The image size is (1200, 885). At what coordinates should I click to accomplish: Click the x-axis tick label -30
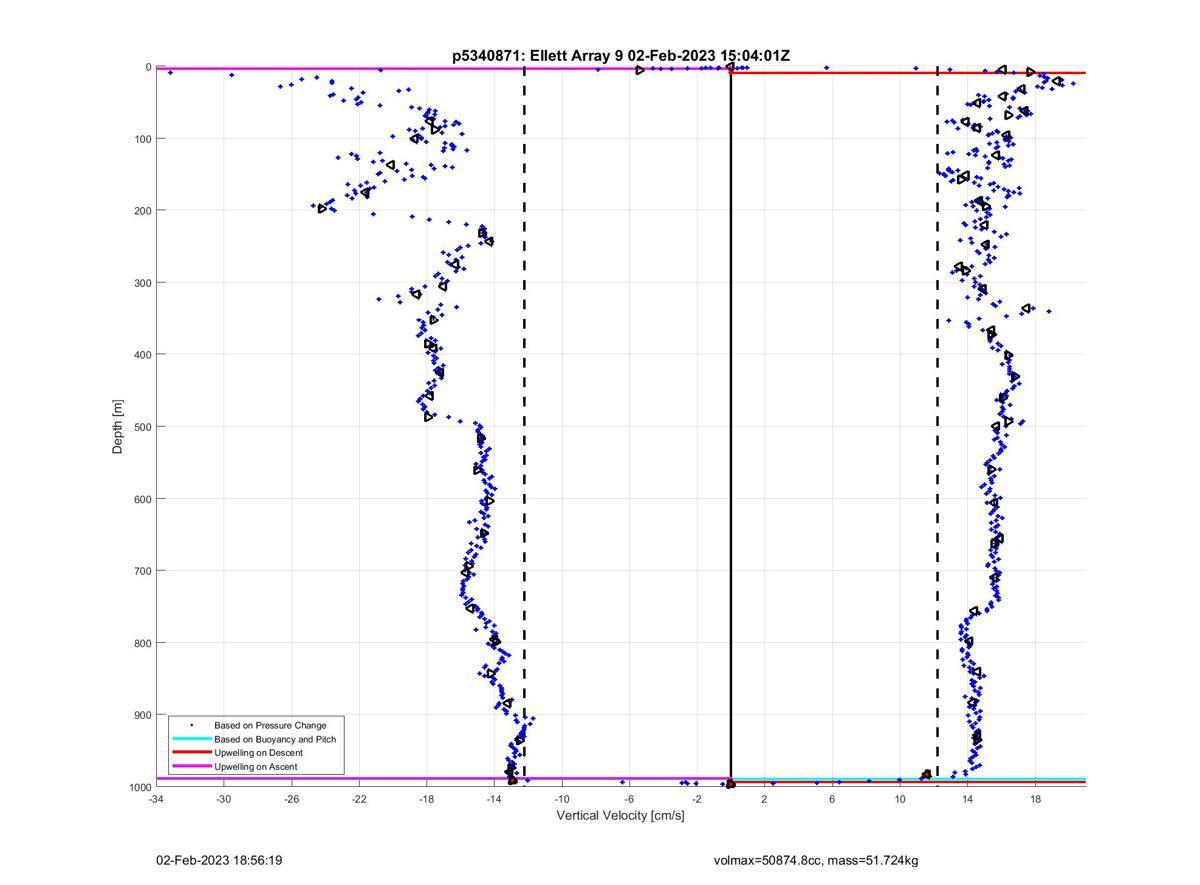tap(224, 799)
